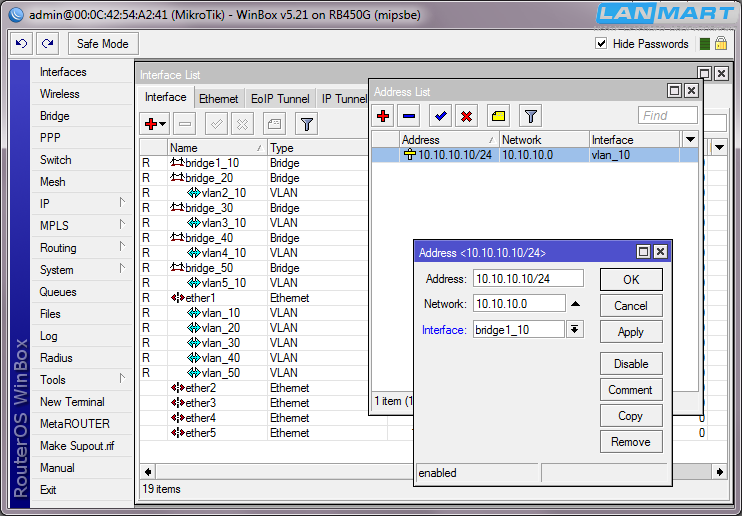This screenshot has height=516, width=742.
Task: Open the Interface dropdown for bridge1_10
Action: (x=575, y=330)
